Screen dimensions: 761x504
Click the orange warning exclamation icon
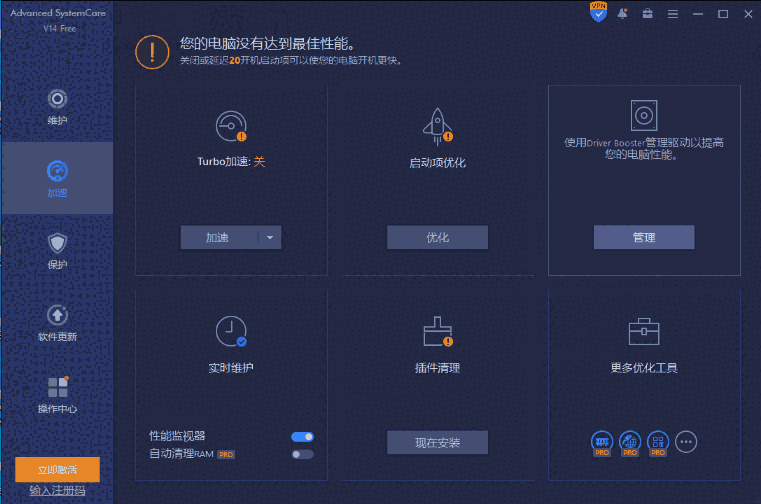coord(152,52)
